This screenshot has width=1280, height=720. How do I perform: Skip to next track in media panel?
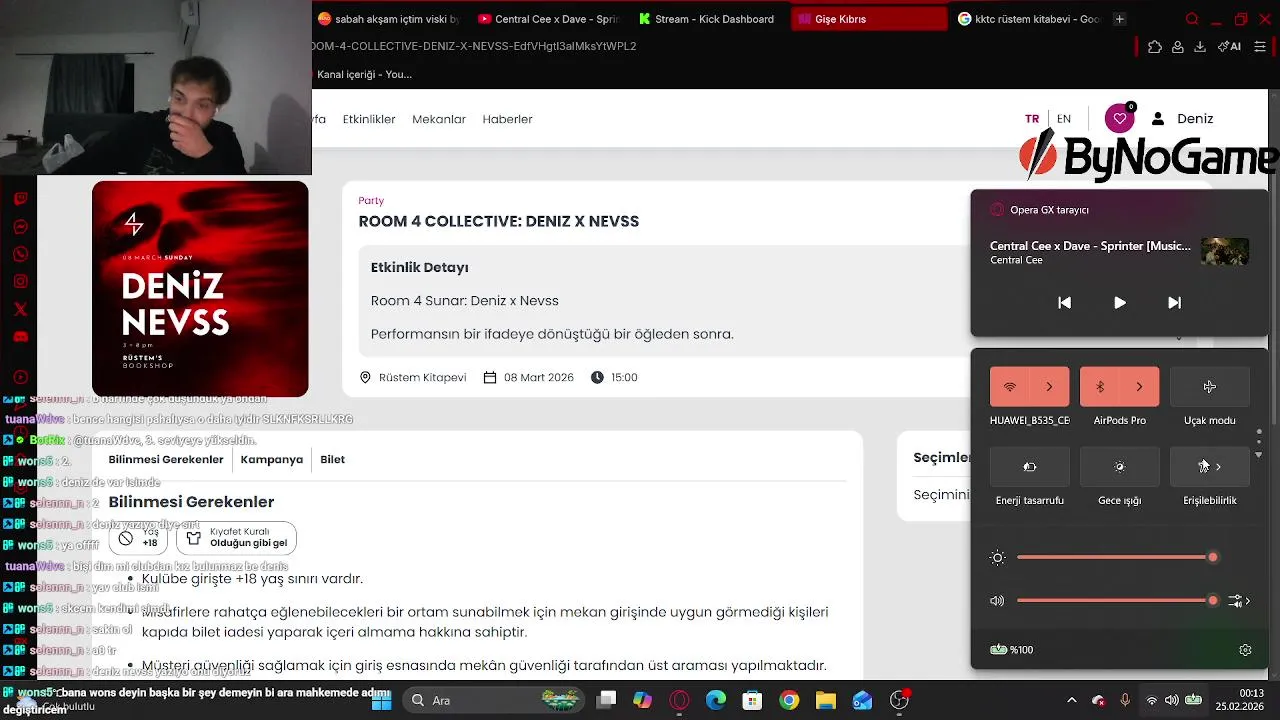pos(1174,303)
